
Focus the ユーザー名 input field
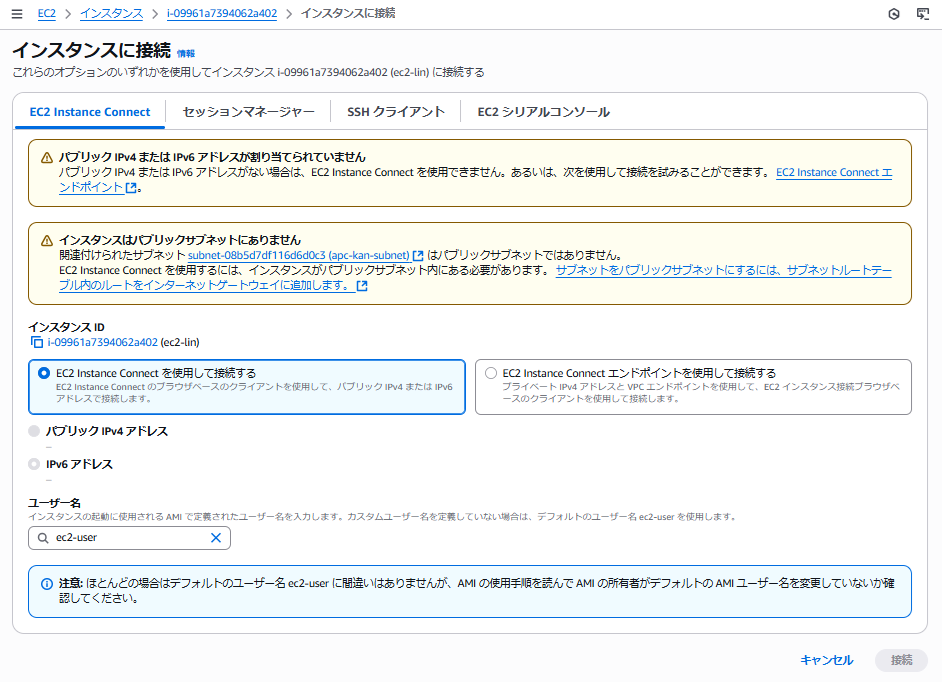tap(129, 538)
